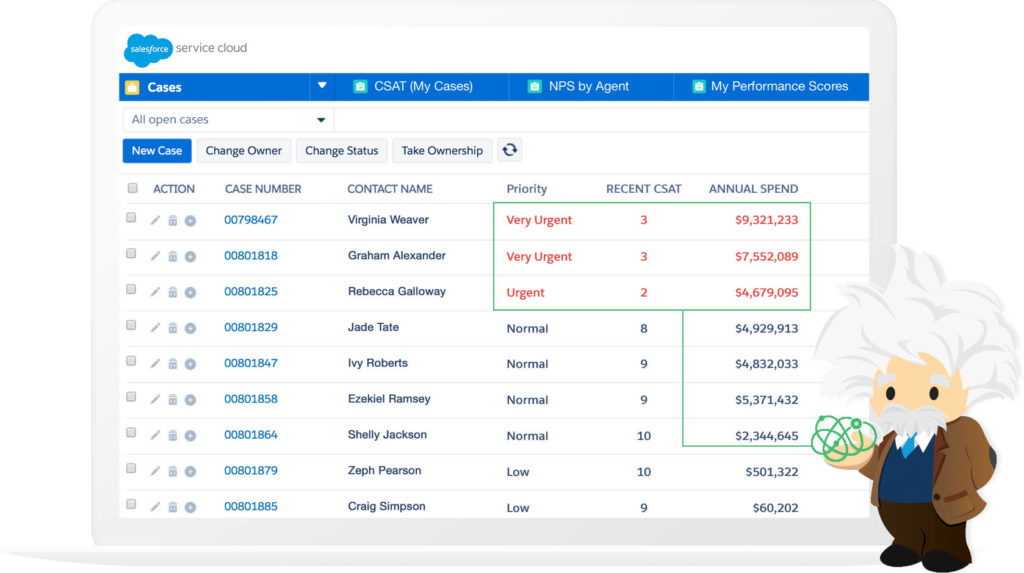Screen dimensions: 1024x573
Task: Check the box for Graham Alexander's case
Action: tap(131, 254)
